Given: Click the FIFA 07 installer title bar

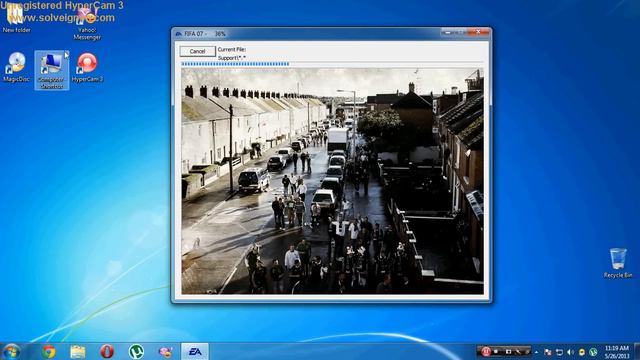Looking at the screenshot, I should [306, 33].
